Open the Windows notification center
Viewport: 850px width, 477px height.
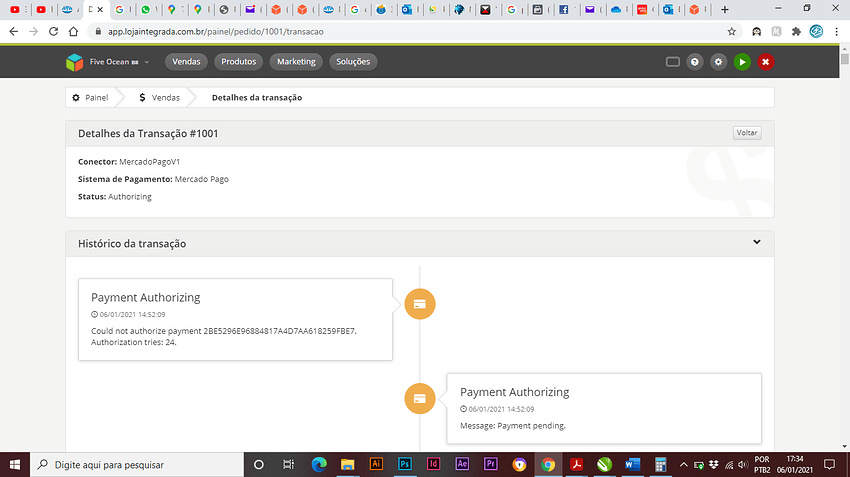(829, 465)
